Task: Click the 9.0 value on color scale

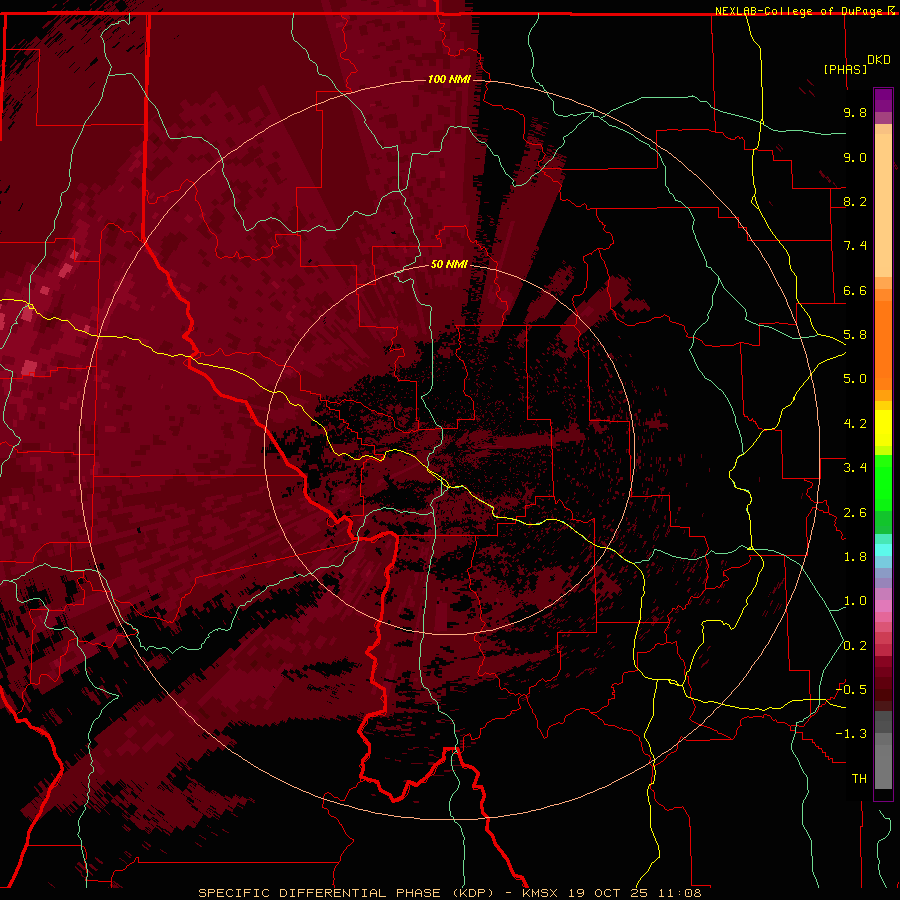Action: (x=855, y=157)
